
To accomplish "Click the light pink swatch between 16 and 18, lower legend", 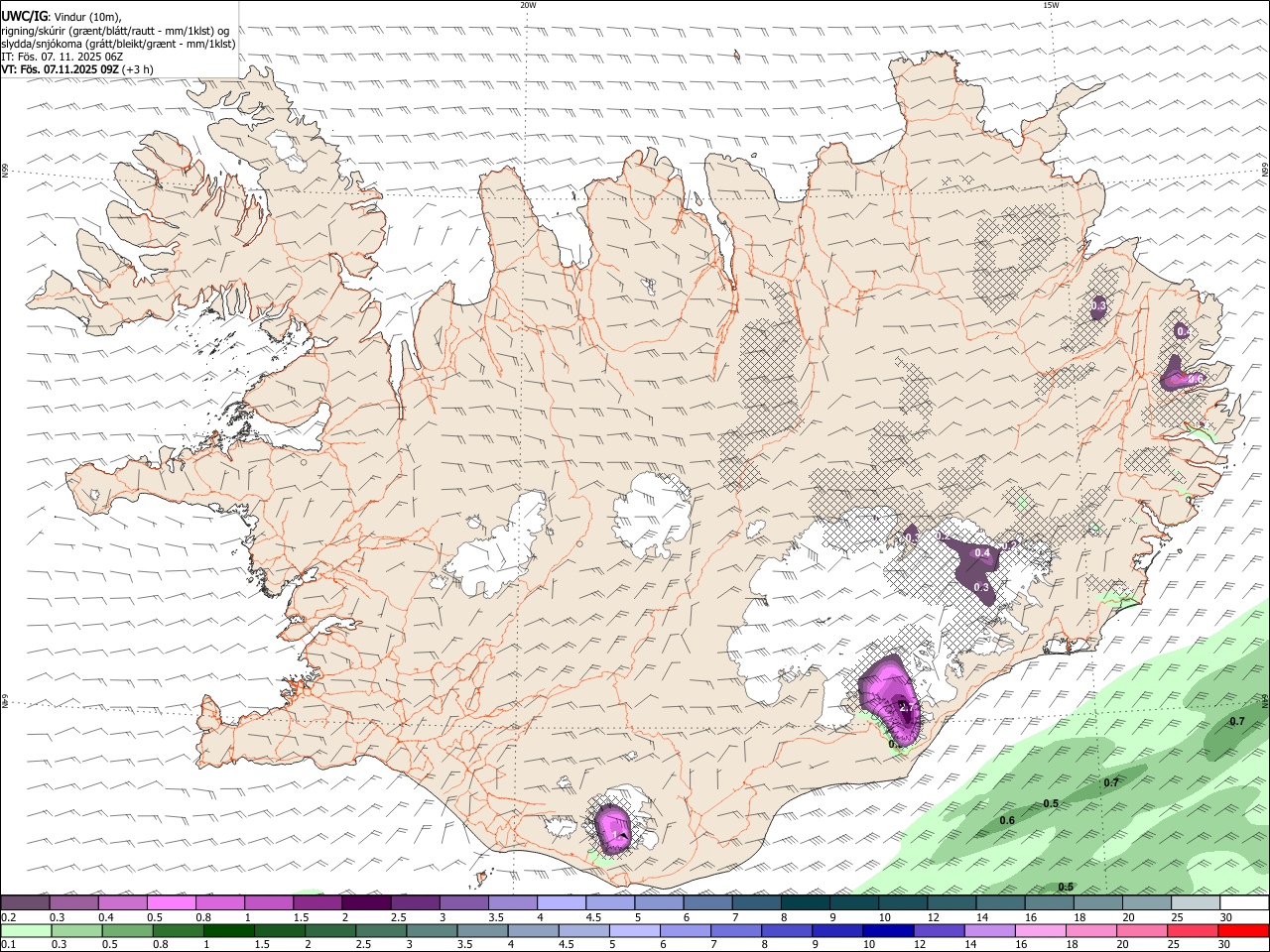I will pyautogui.click(x=1041, y=930).
